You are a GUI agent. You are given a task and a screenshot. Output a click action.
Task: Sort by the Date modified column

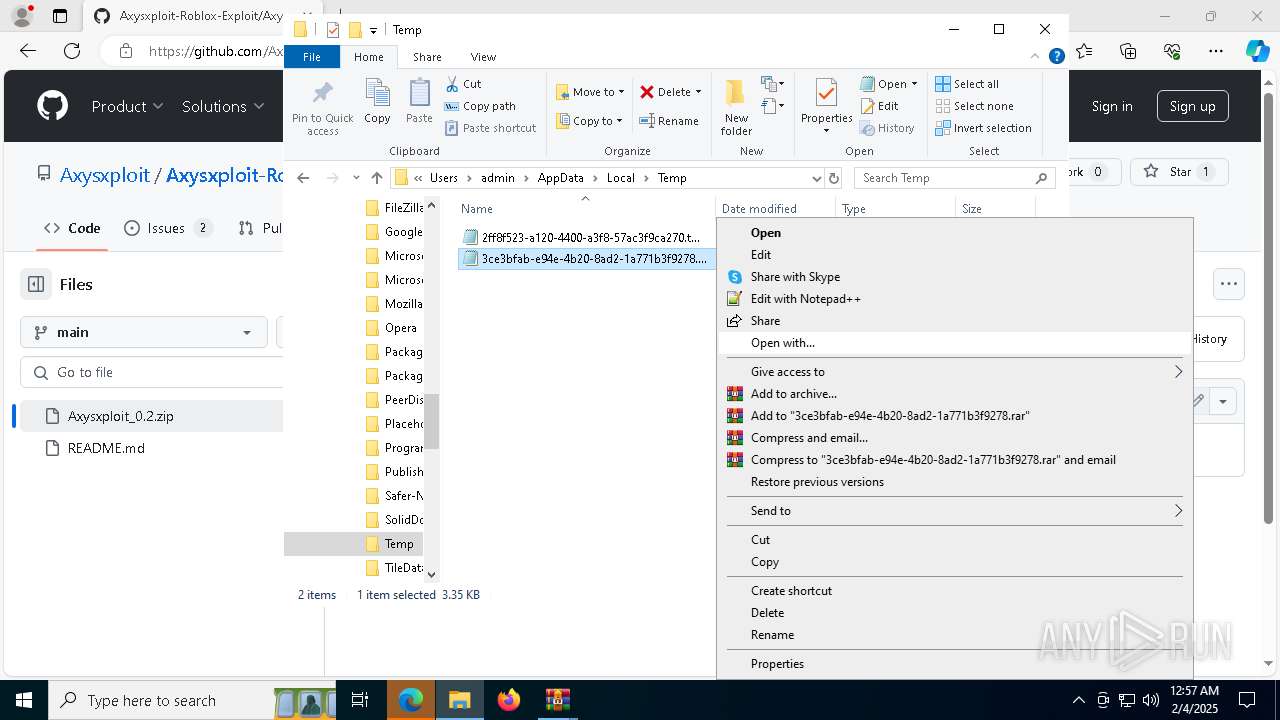775,209
